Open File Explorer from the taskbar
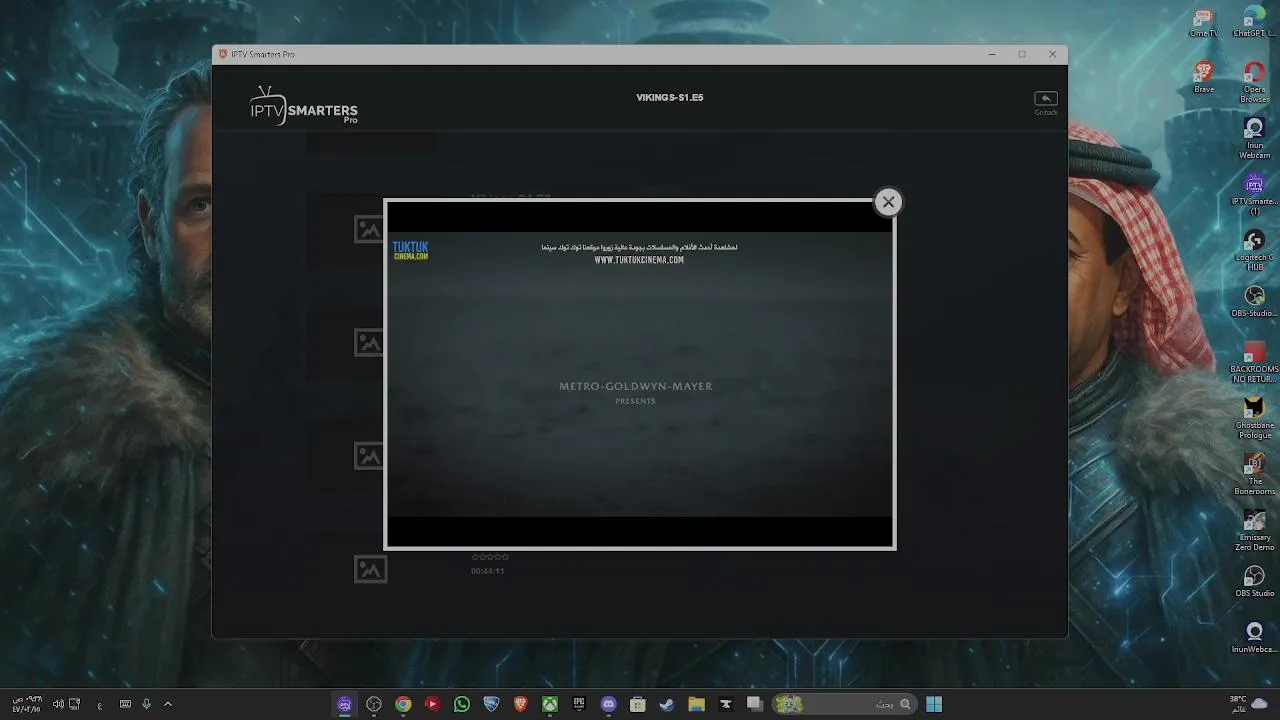1280x720 pixels. (x=696, y=704)
